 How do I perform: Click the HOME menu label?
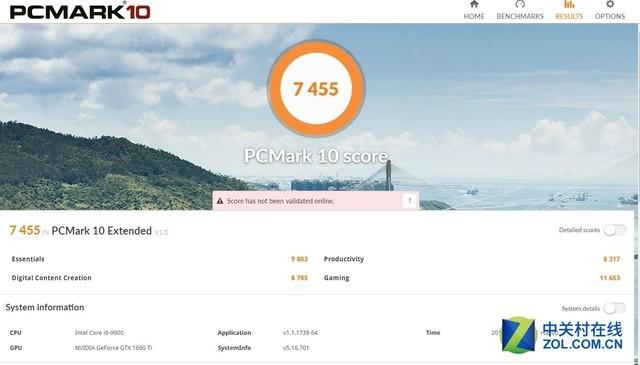point(474,16)
